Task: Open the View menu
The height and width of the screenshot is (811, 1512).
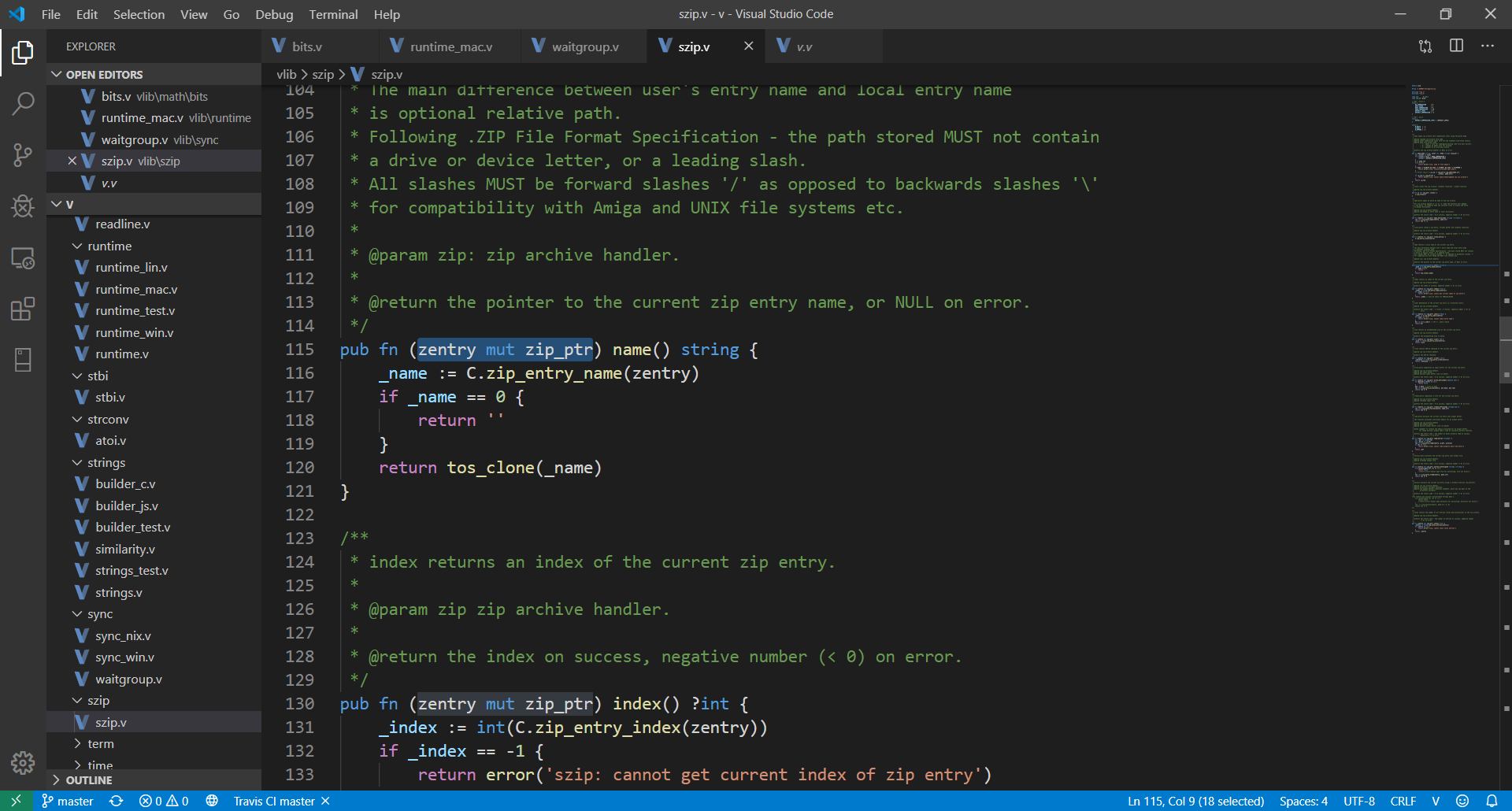Action: 194,14
